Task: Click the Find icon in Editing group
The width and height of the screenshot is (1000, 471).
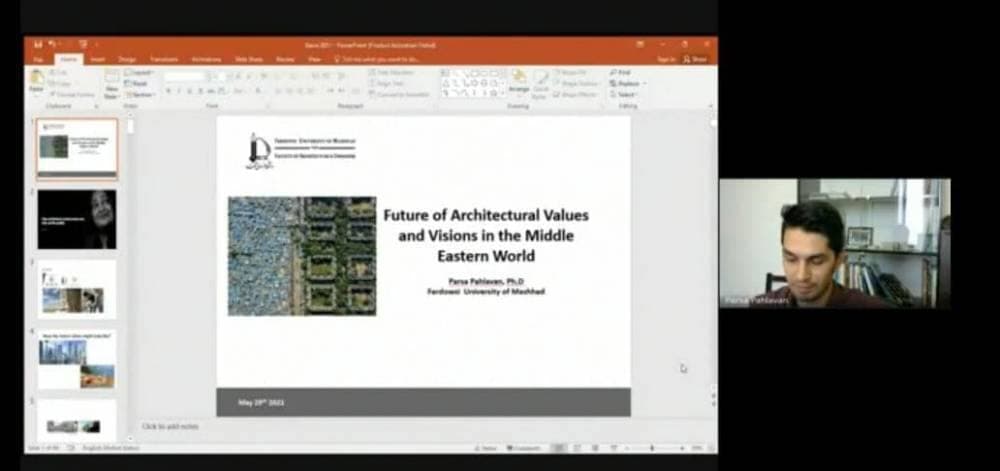Action: [622, 73]
